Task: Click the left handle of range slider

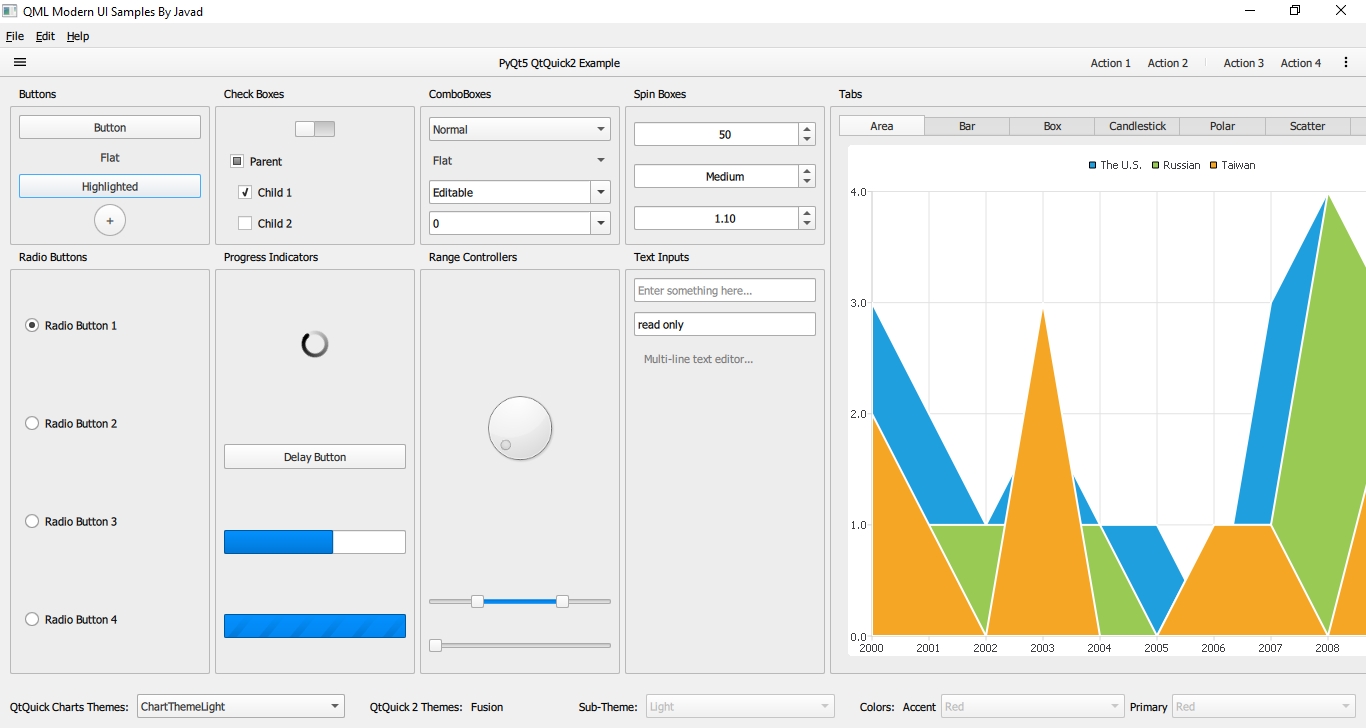Action: click(x=478, y=601)
